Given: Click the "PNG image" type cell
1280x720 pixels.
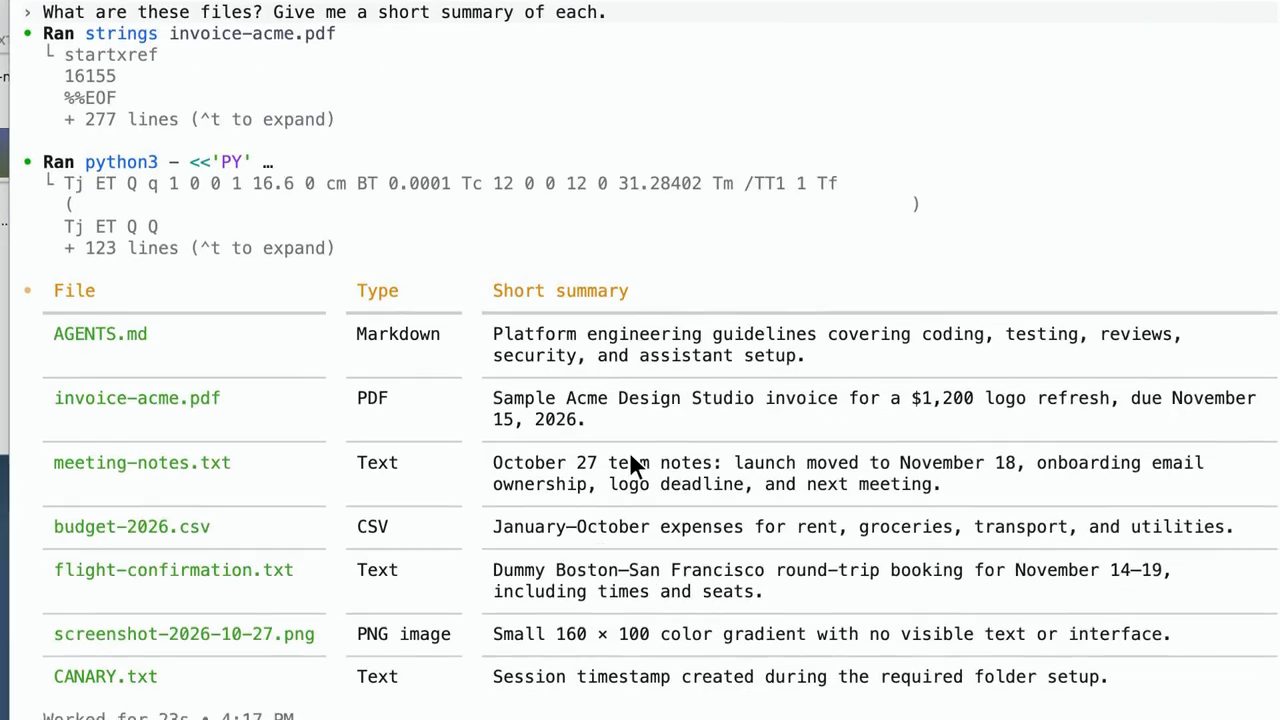Looking at the screenshot, I should pyautogui.click(x=403, y=634).
